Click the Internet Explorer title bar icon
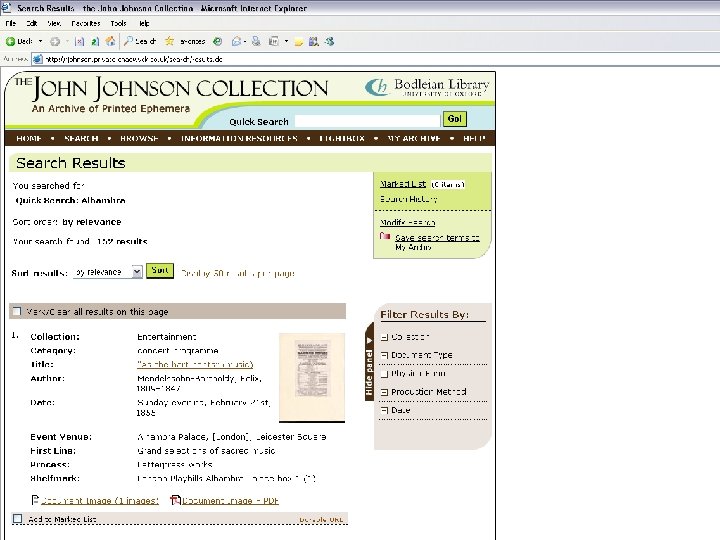This screenshot has height=540, width=720. [6, 8]
